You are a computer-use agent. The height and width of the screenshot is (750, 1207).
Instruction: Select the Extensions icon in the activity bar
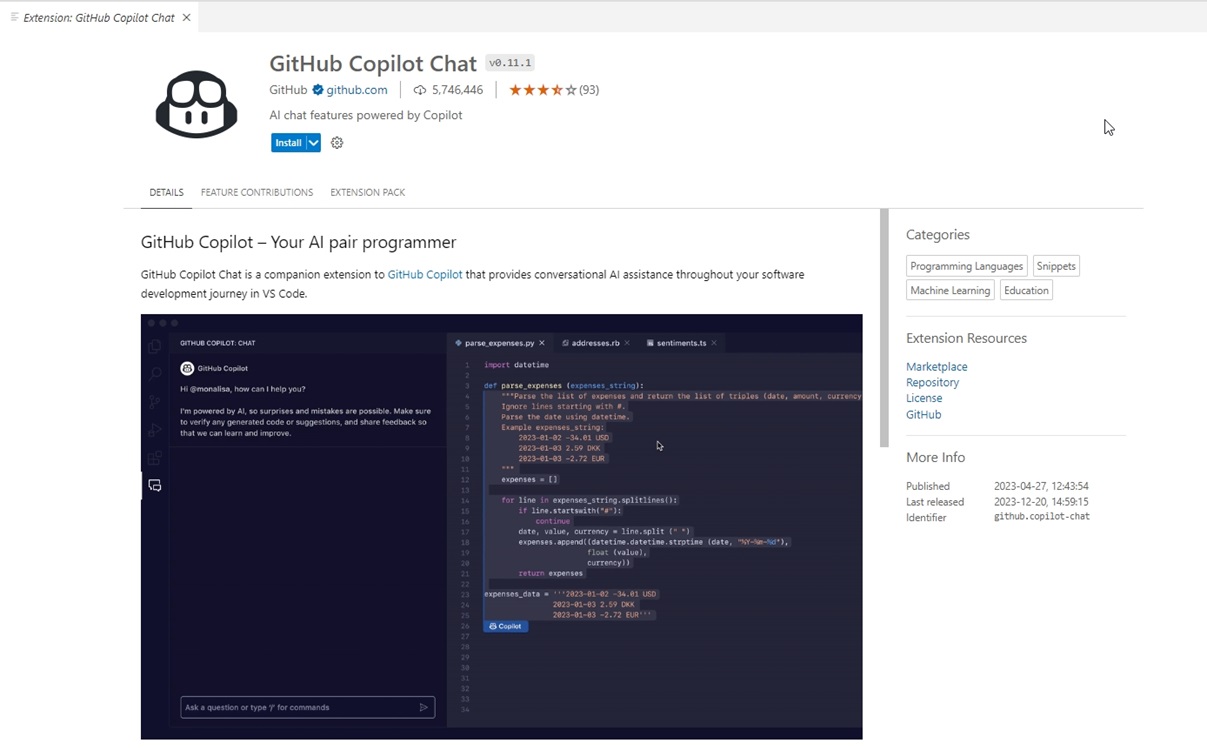pyautogui.click(x=154, y=453)
